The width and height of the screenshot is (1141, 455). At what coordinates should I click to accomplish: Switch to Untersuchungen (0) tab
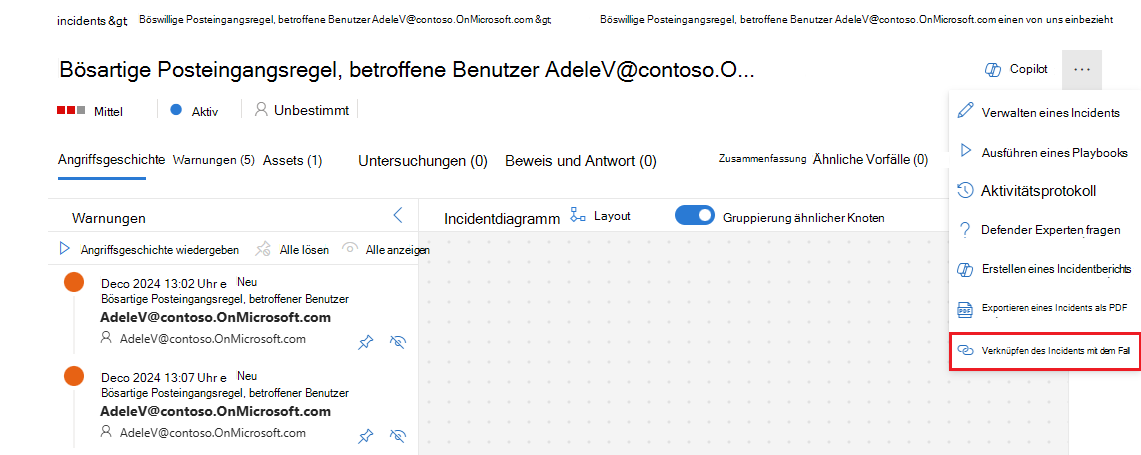(x=423, y=161)
